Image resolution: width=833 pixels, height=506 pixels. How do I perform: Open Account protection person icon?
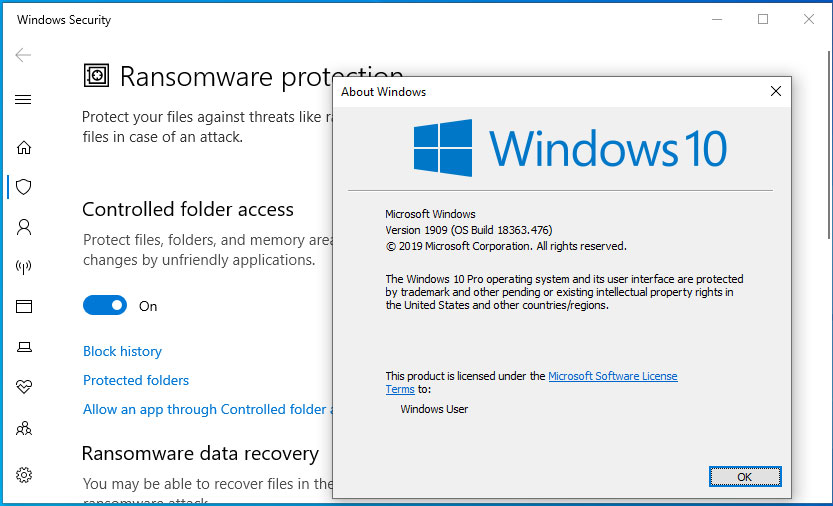[x=24, y=227]
